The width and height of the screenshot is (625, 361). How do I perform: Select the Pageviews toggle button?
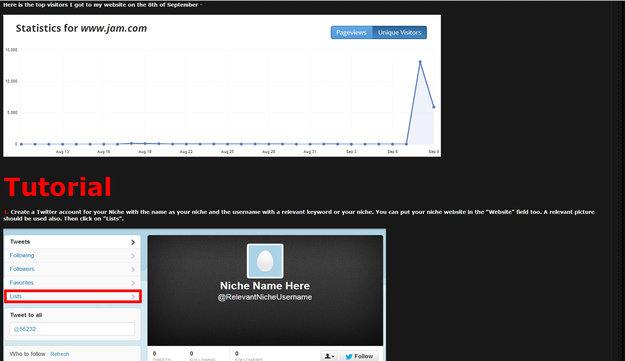click(x=351, y=33)
